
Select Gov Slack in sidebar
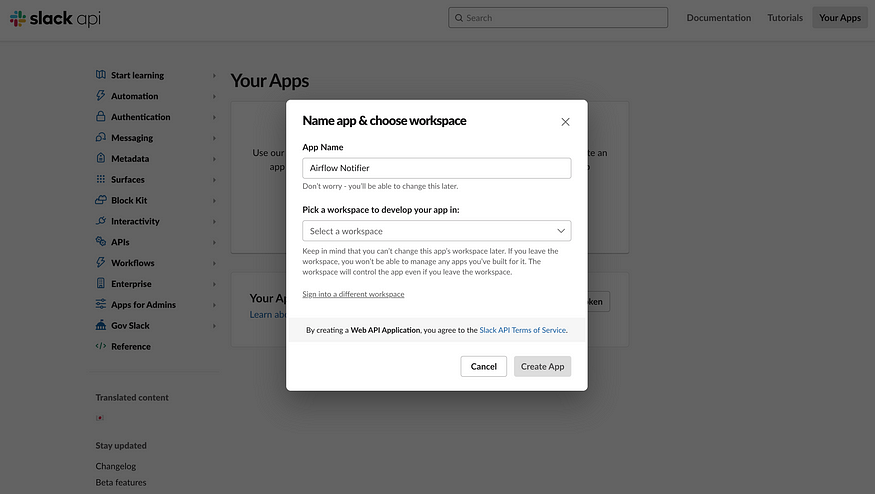(x=130, y=325)
